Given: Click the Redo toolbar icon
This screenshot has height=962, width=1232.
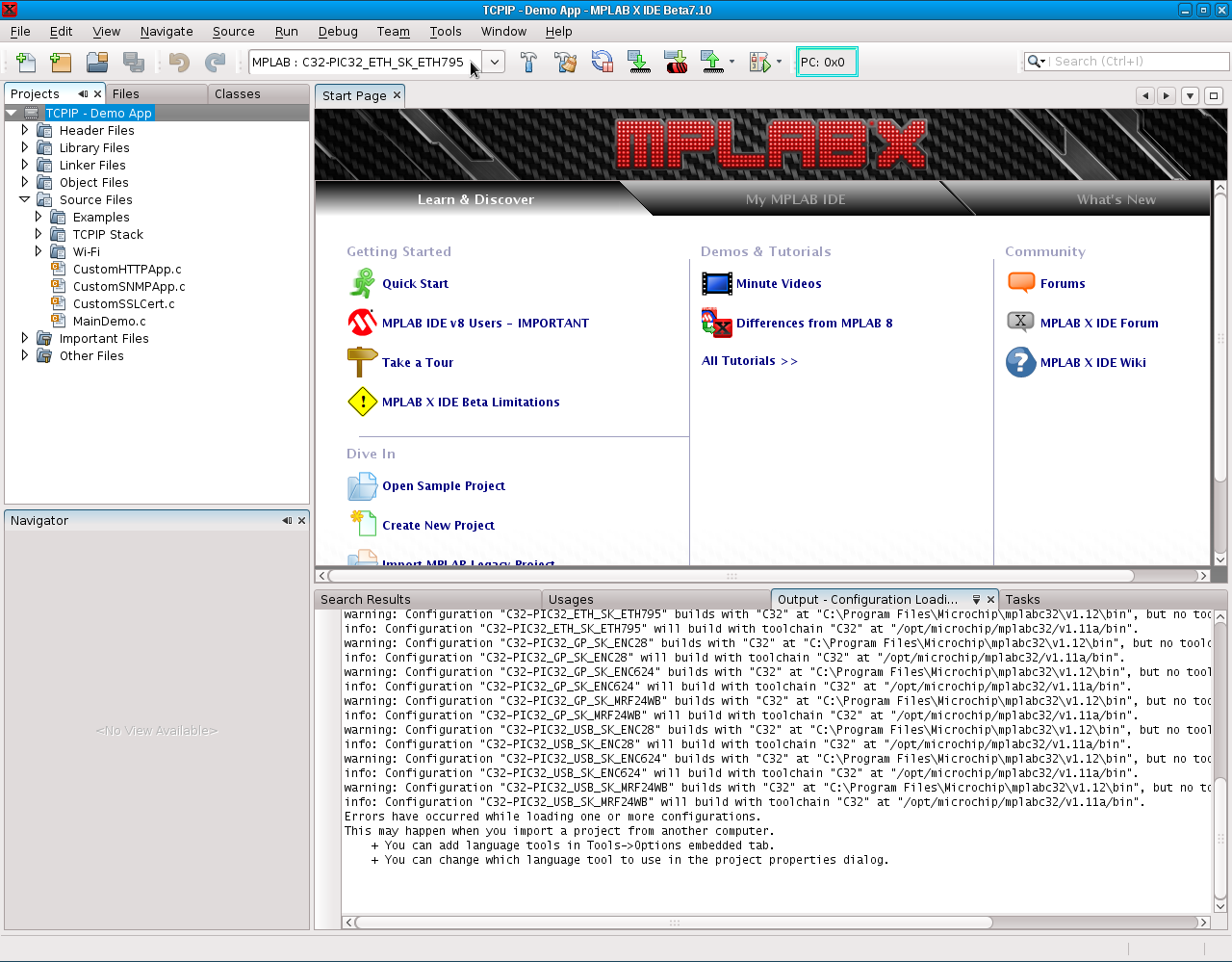Looking at the screenshot, I should 216,63.
